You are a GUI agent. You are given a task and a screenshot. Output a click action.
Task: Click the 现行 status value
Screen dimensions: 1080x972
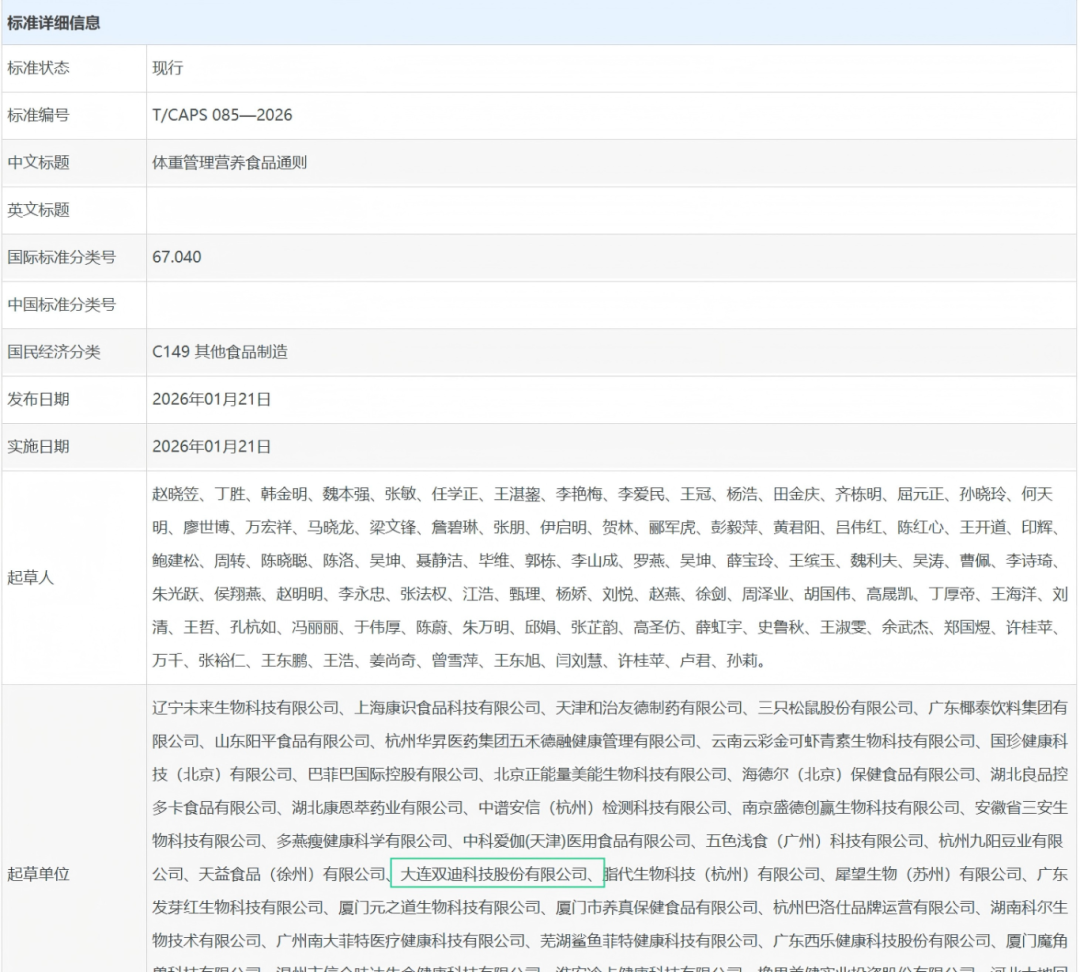coord(167,68)
